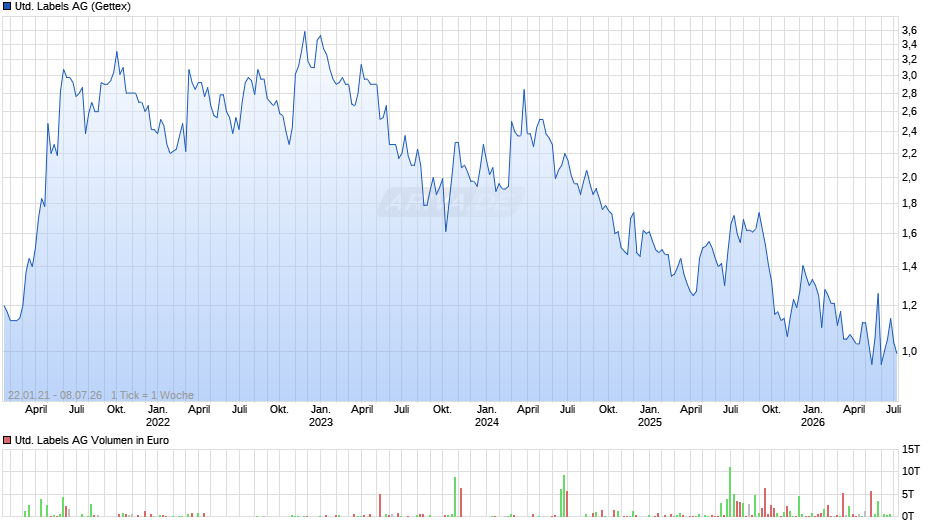Image resolution: width=940 pixels, height=526 pixels.
Task: Click the 1,8 price axis label
Action: pos(909,204)
